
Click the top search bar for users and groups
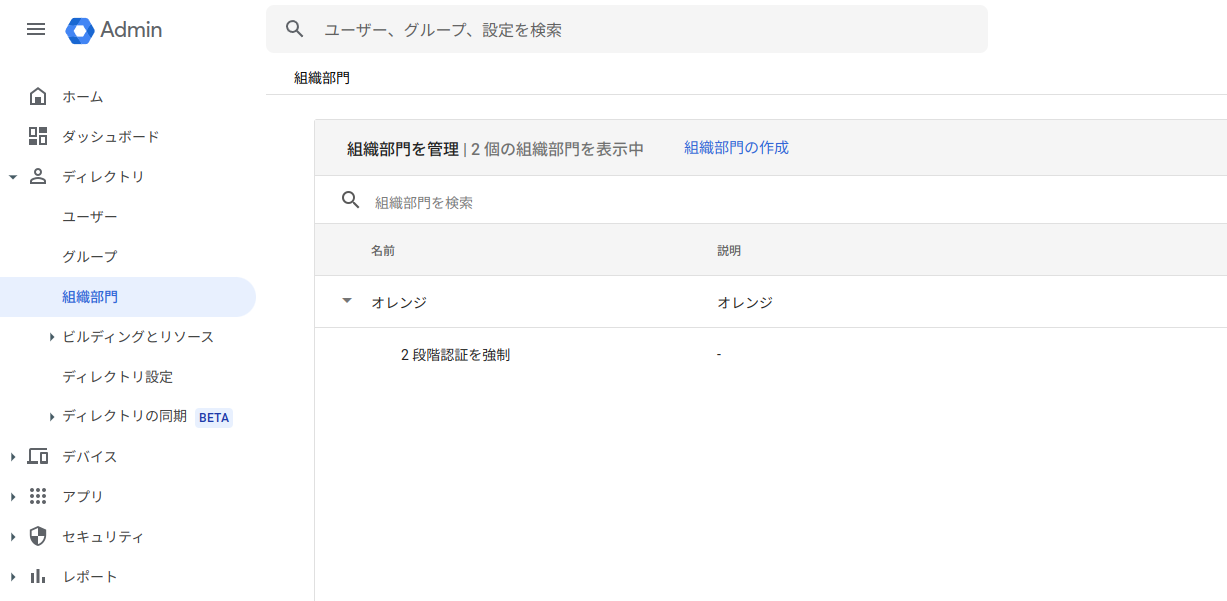tap(640, 30)
